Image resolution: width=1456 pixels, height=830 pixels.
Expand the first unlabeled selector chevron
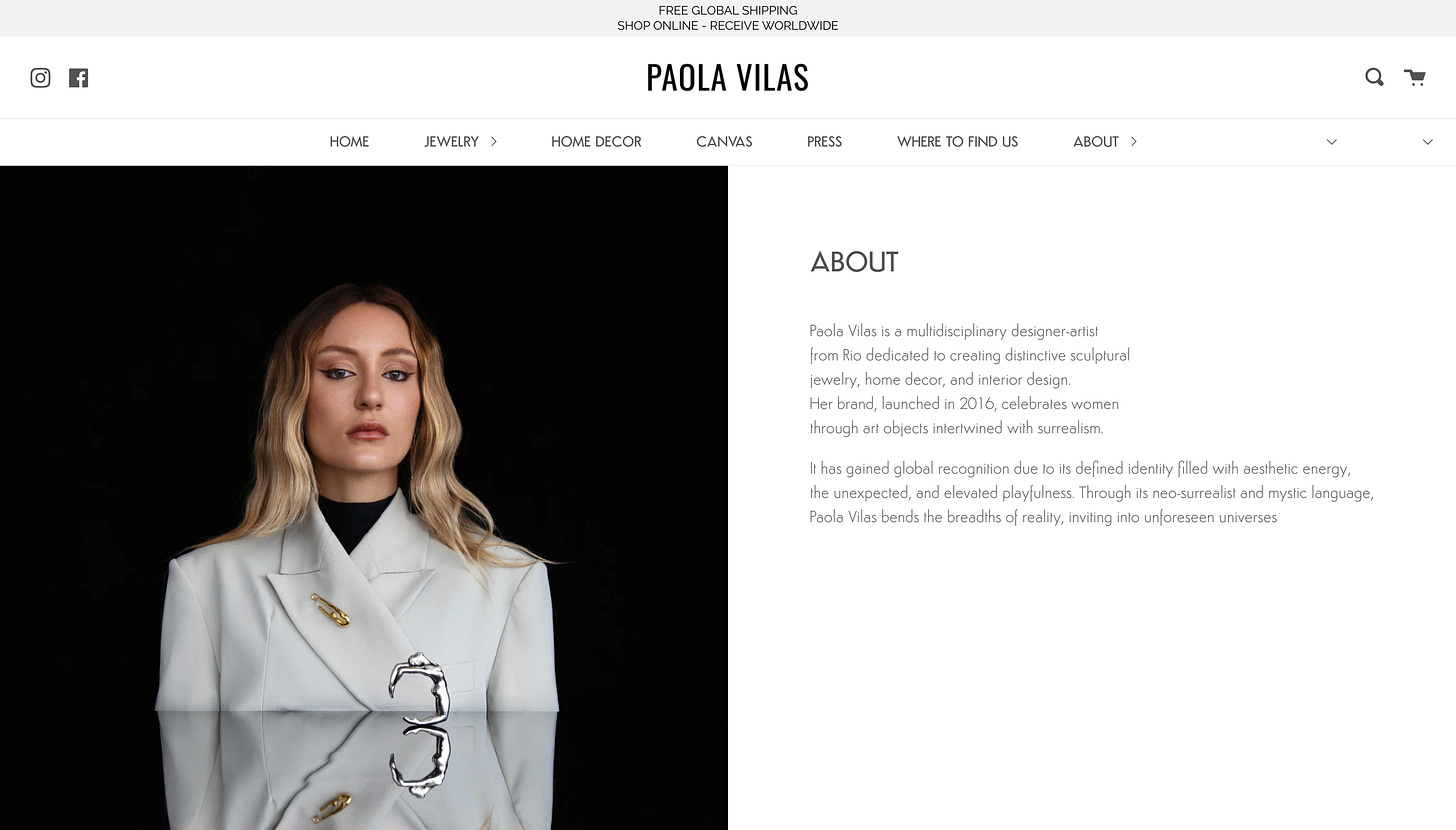1331,142
